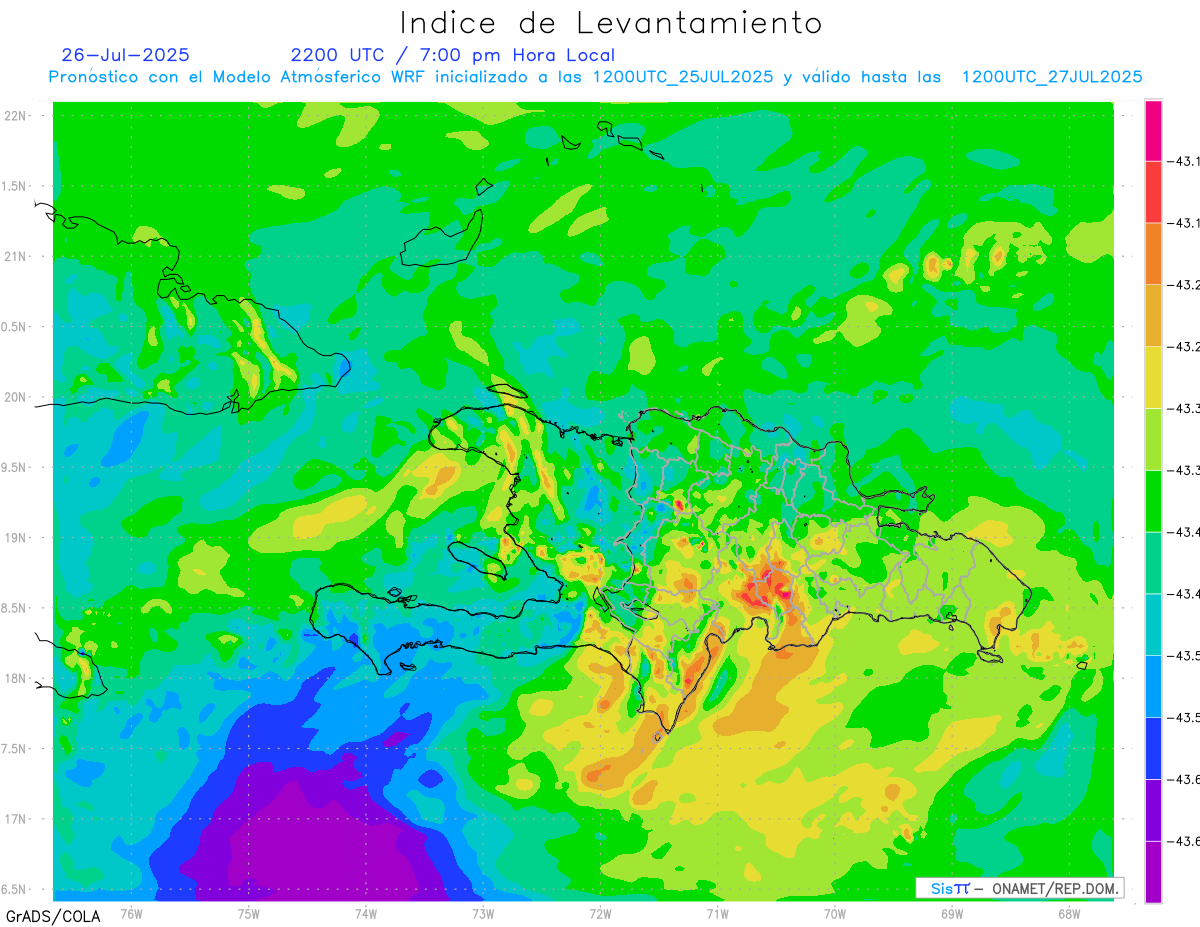1200x927 pixels.
Task: Click the "69W" longitude label
Action: pyautogui.click(x=951, y=913)
